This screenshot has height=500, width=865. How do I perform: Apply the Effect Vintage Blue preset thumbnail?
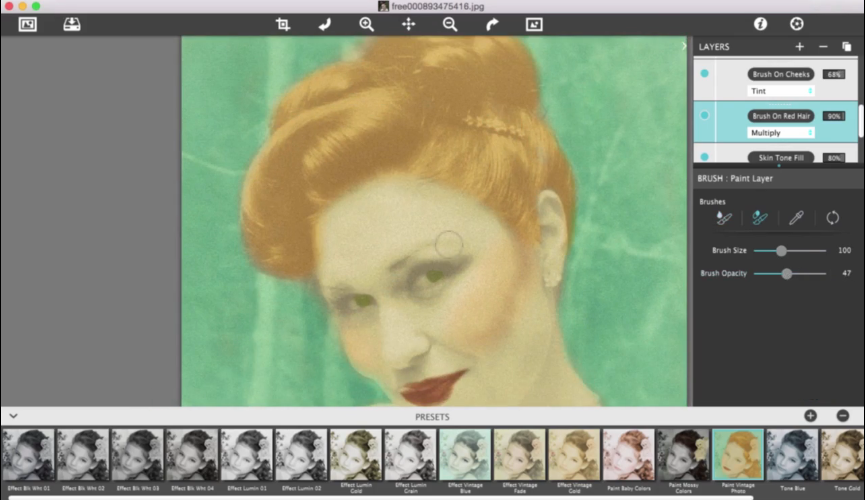point(464,455)
